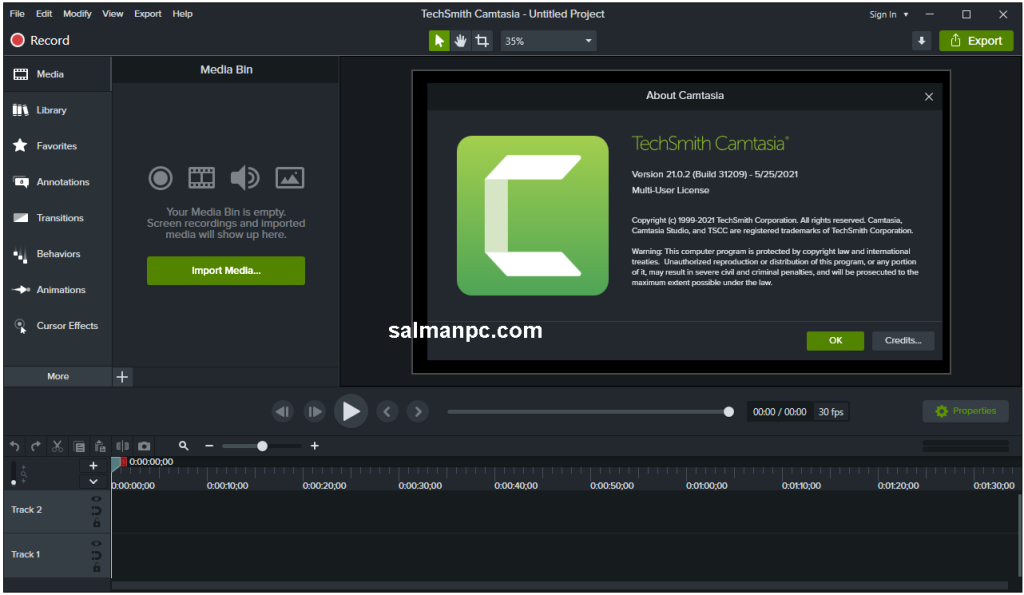The image size is (1024, 595).
Task: Select the Pan tool
Action: pos(460,40)
